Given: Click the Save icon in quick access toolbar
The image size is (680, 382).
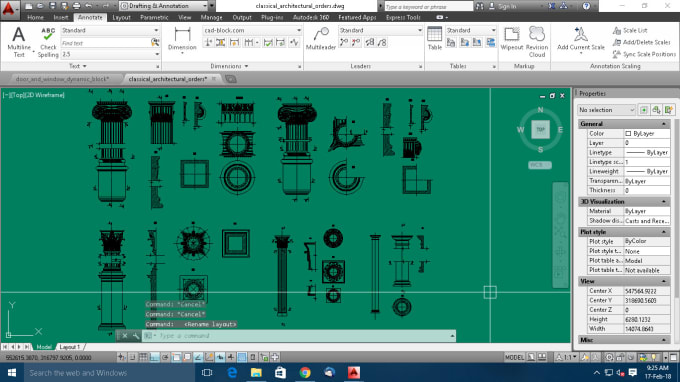Looking at the screenshot, I should click(52, 6).
